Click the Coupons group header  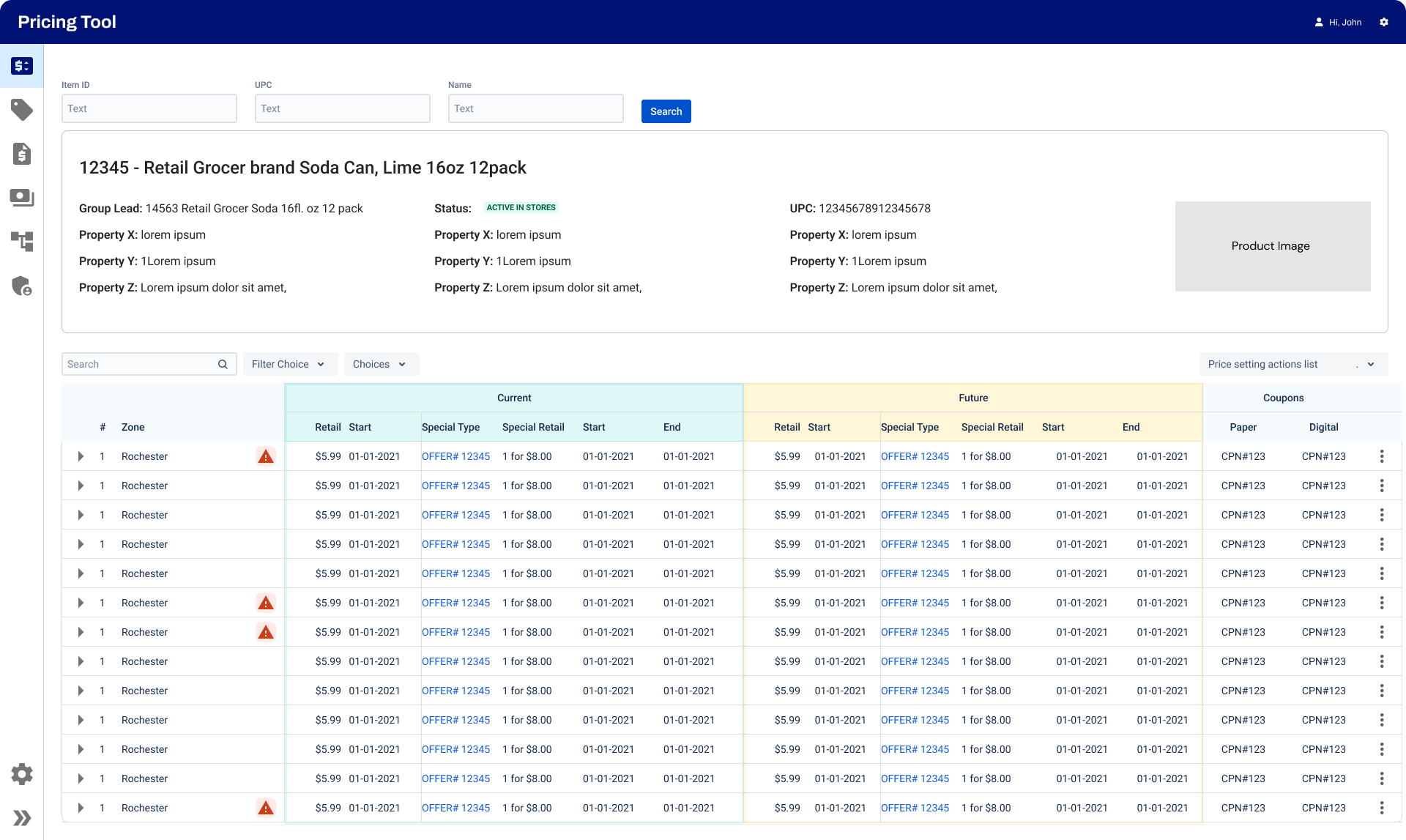(x=1283, y=398)
